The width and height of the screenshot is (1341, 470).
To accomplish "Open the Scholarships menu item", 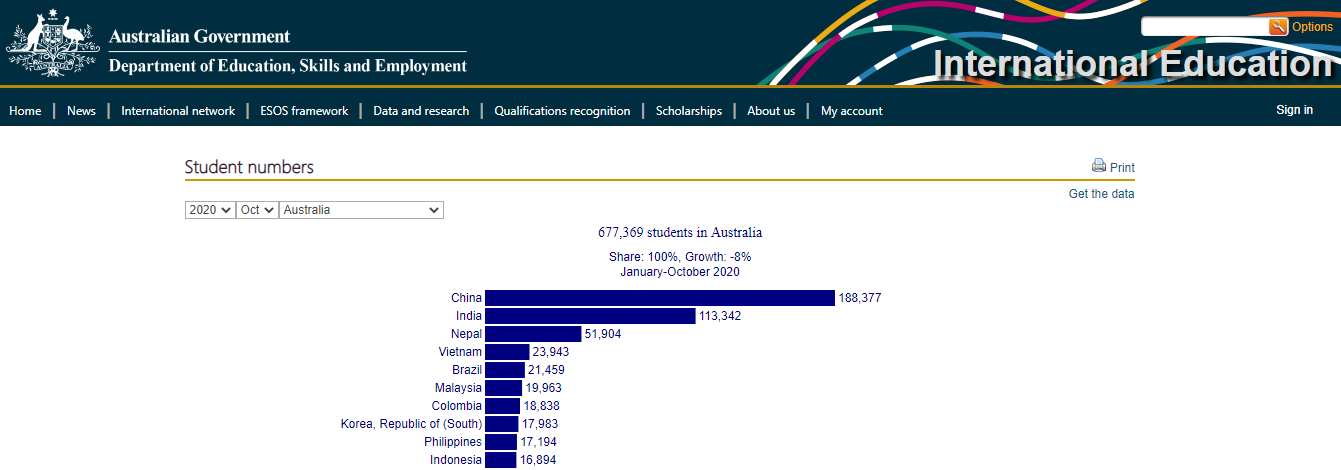I will [x=689, y=111].
